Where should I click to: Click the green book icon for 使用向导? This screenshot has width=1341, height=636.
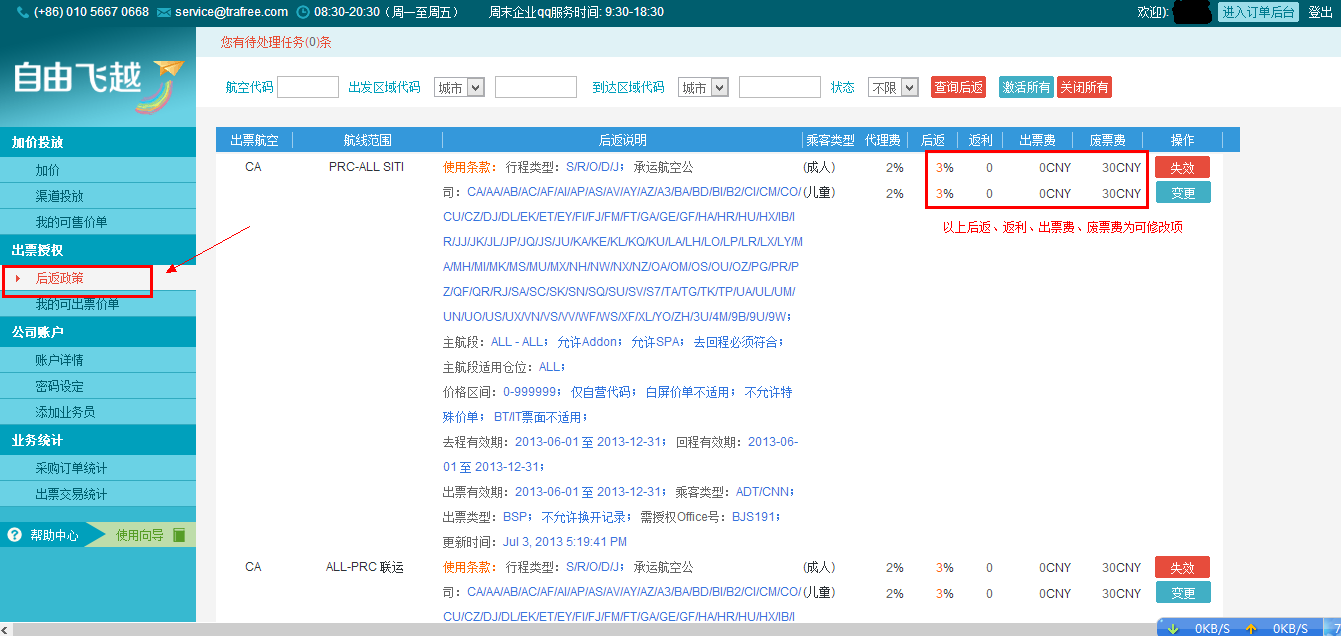(179, 535)
